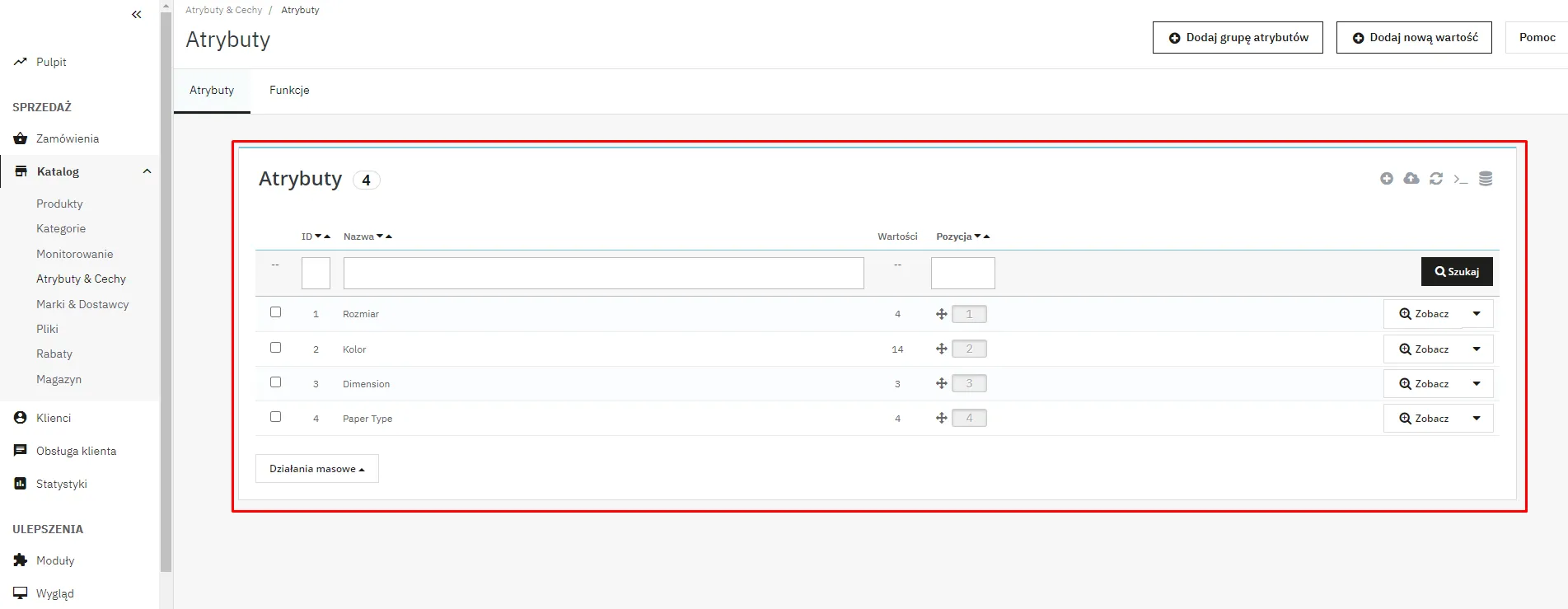
Task: Open dropdown arrow next to Kolor Zobacz
Action: 1477,349
